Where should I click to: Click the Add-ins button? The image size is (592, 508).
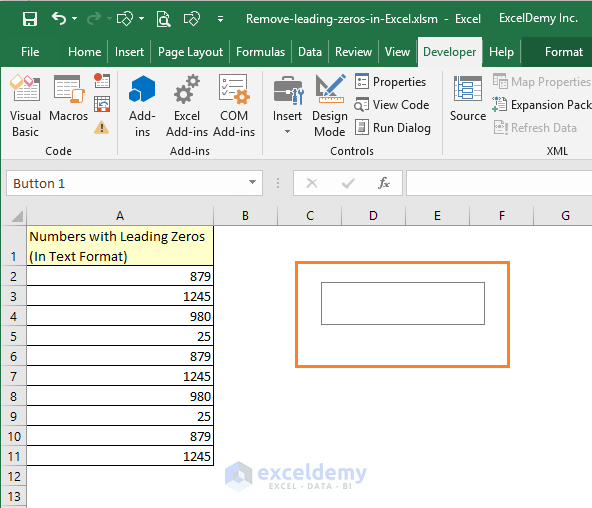click(x=142, y=106)
